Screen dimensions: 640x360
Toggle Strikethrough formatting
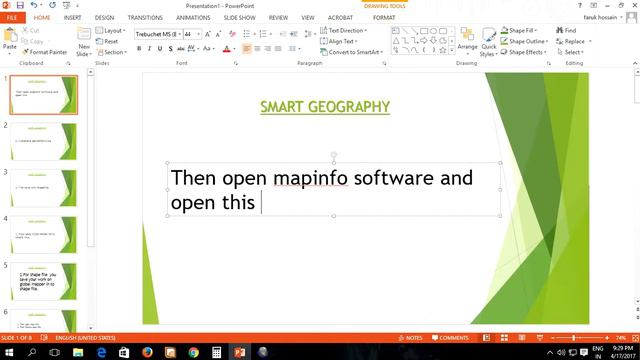(181, 49)
